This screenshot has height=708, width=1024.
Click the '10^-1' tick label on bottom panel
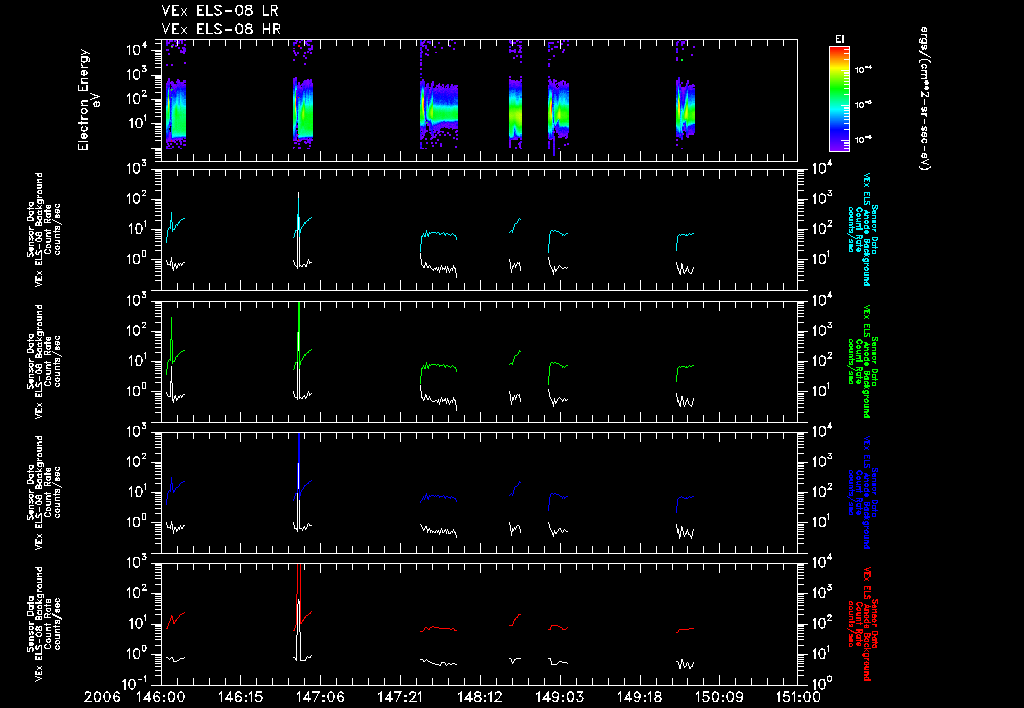click(136, 683)
